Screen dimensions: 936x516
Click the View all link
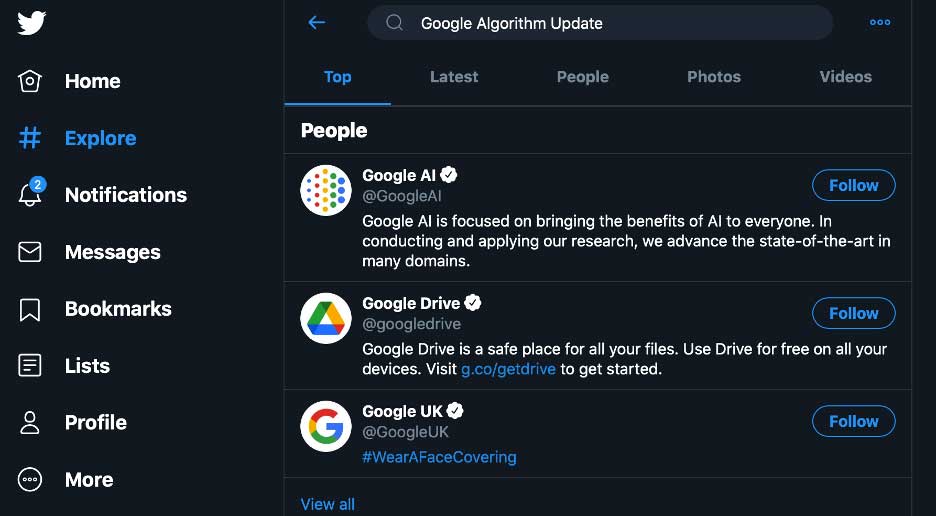click(327, 504)
